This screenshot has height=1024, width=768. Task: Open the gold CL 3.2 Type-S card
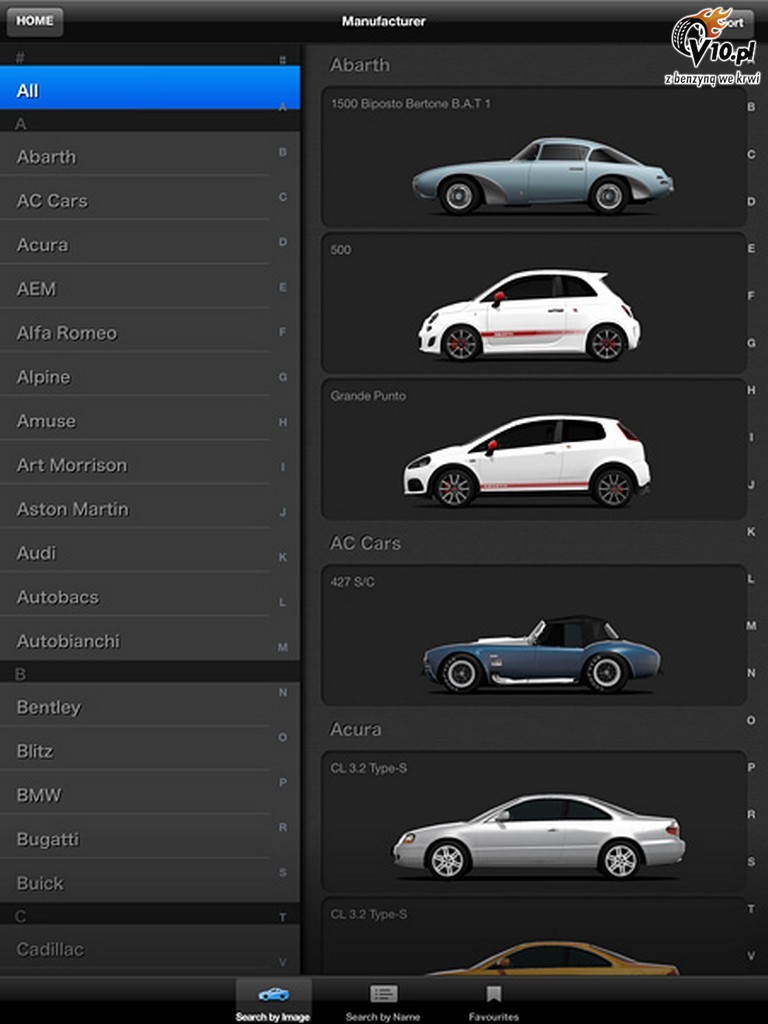(x=534, y=936)
